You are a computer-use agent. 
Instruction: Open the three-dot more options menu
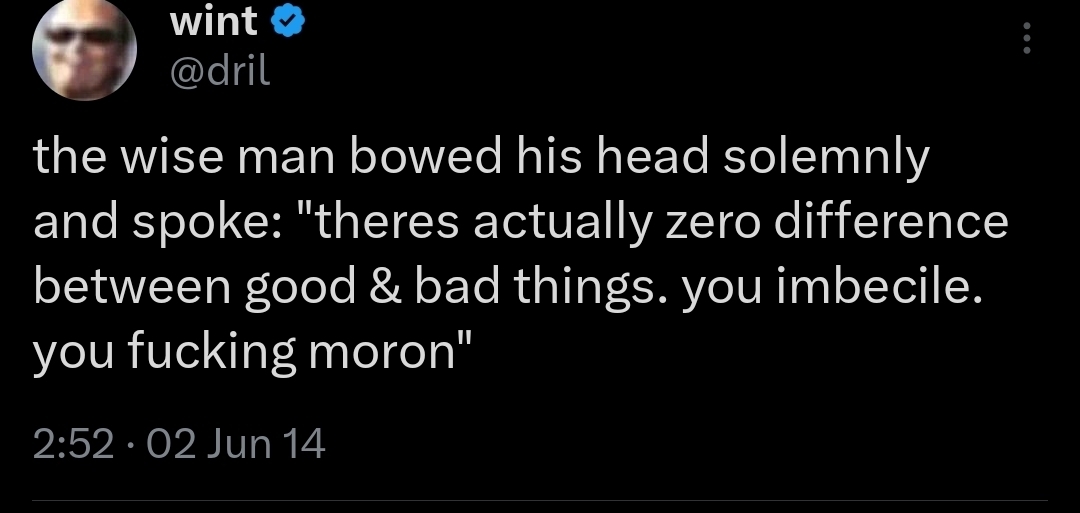(1024, 39)
